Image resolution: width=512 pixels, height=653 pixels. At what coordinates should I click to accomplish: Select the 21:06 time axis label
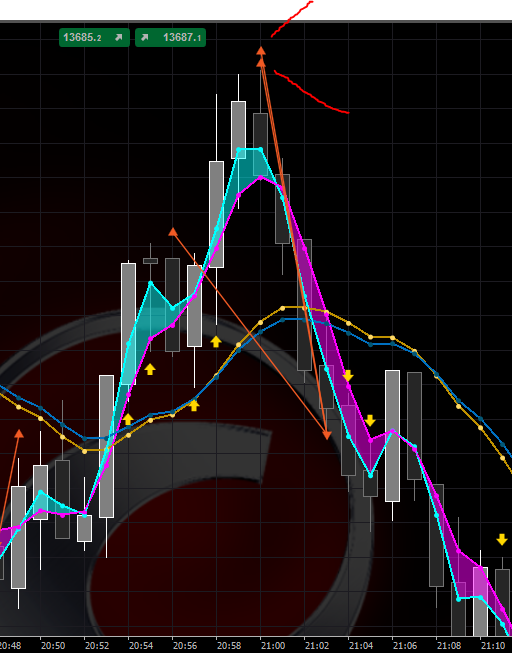click(x=405, y=646)
